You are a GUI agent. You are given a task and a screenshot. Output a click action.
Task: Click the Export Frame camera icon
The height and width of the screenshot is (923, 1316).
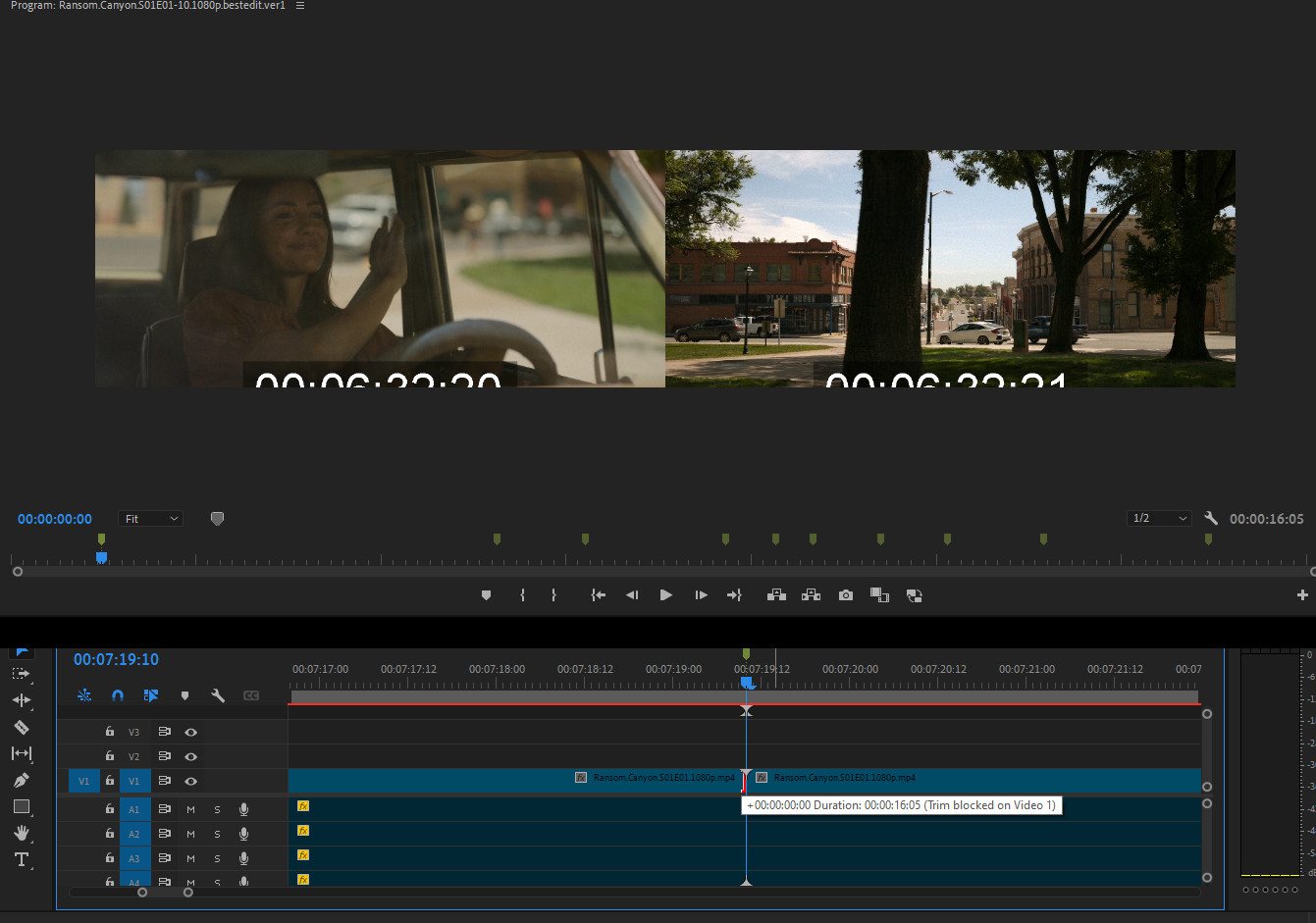(845, 595)
